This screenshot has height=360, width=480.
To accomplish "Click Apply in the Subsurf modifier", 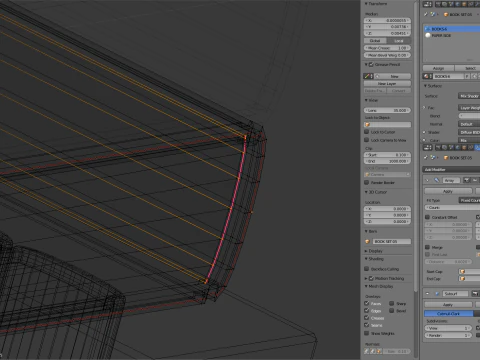I will 448,305.
